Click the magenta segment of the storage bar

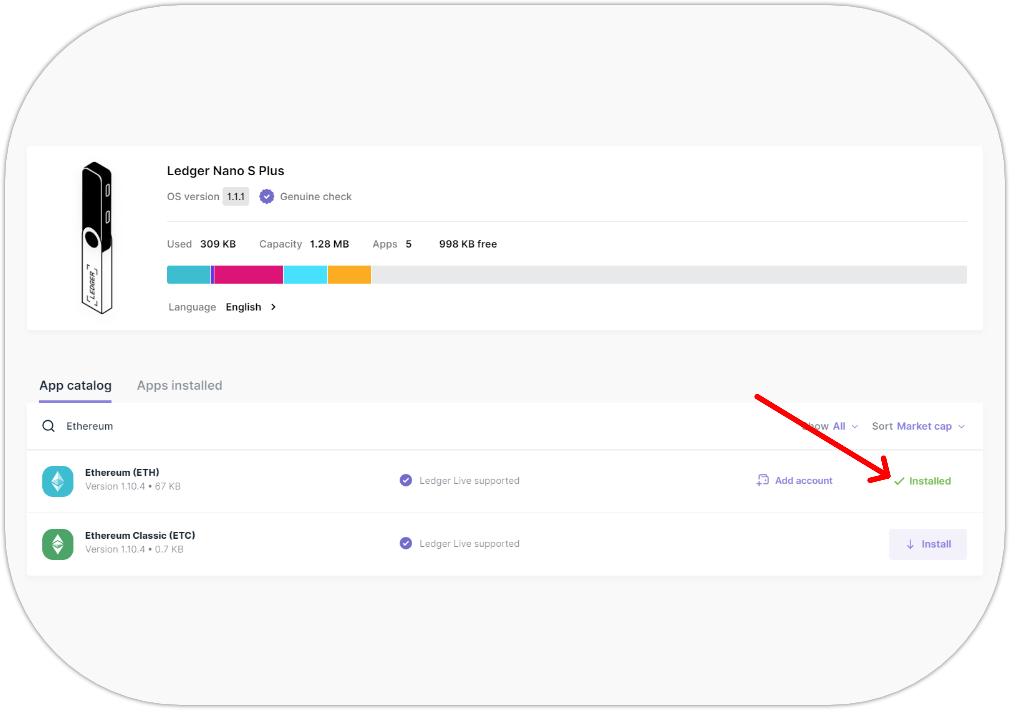[249, 275]
